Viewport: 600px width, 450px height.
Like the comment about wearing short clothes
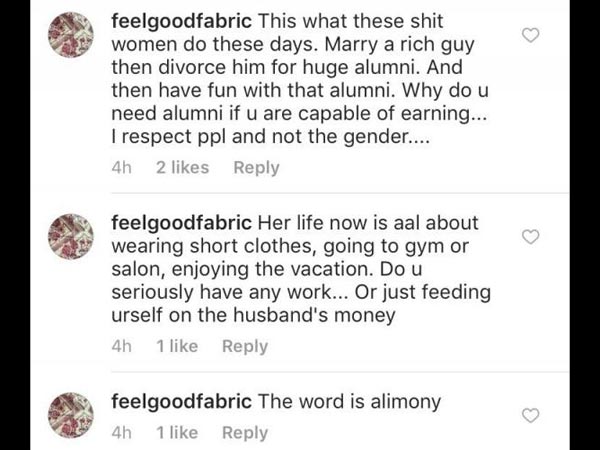click(532, 237)
